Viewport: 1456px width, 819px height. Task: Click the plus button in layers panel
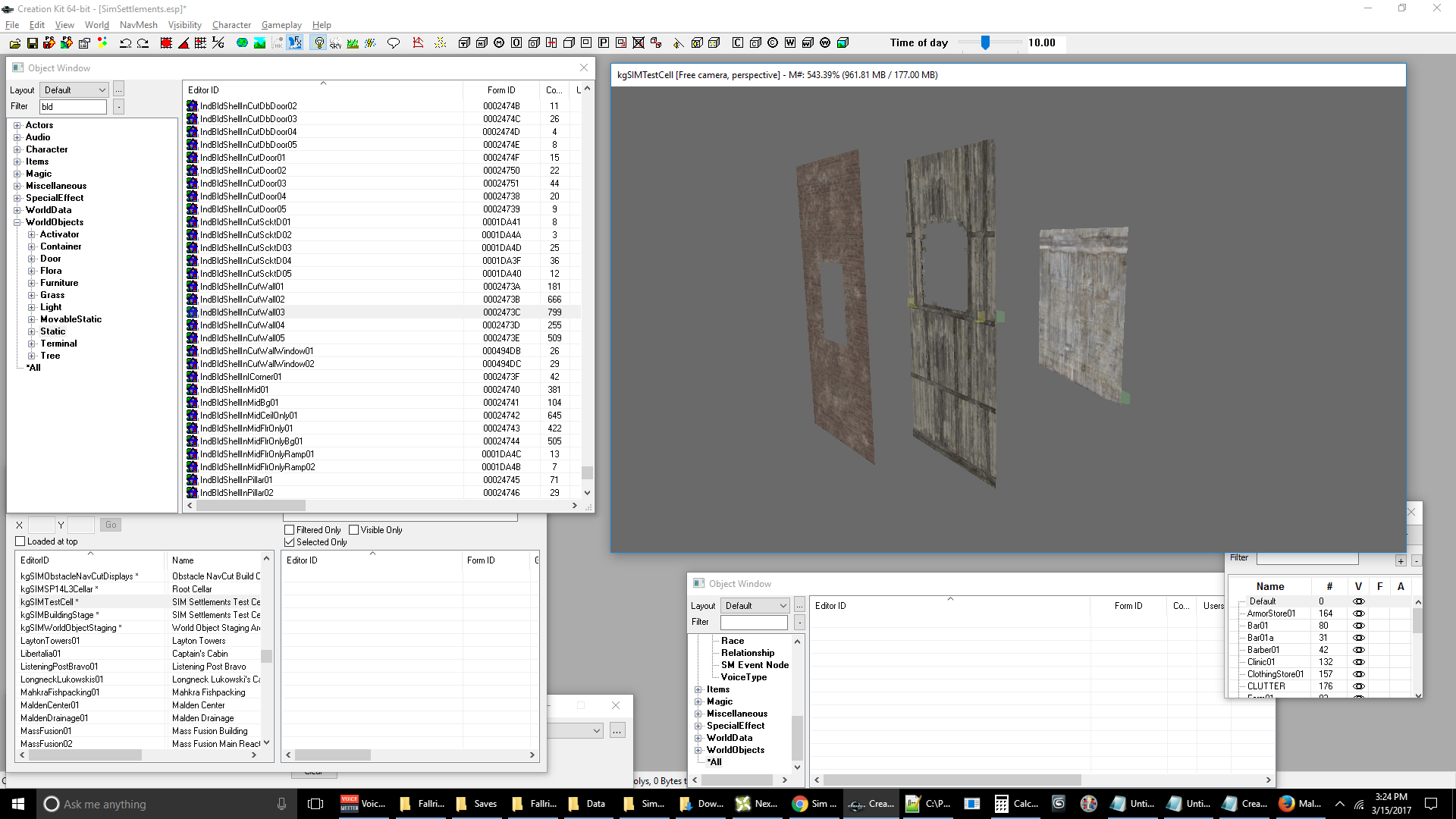point(1401,560)
